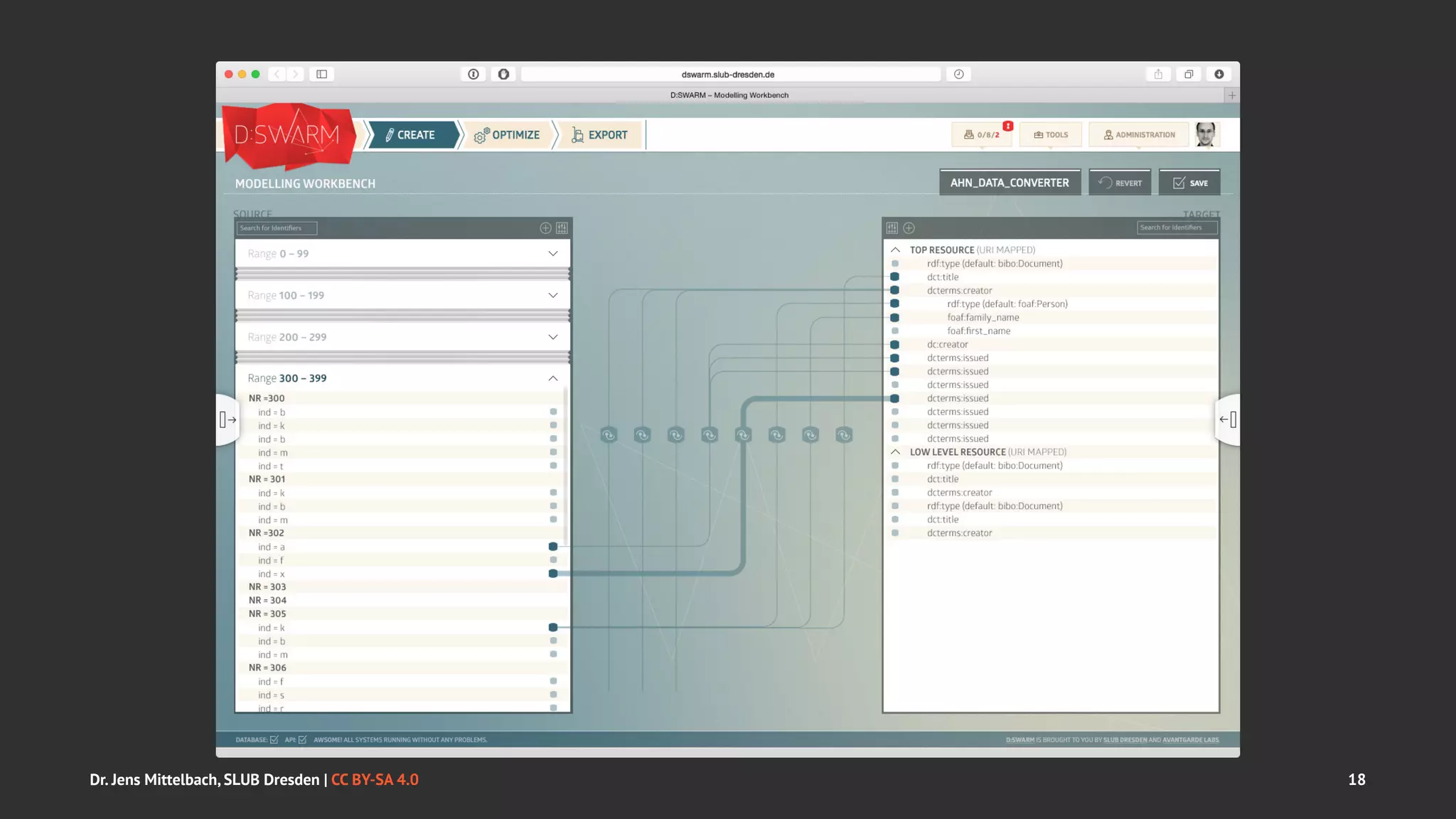The image size is (1456, 819).
Task: Click the 0/8/2 notifications button
Action: (x=981, y=134)
